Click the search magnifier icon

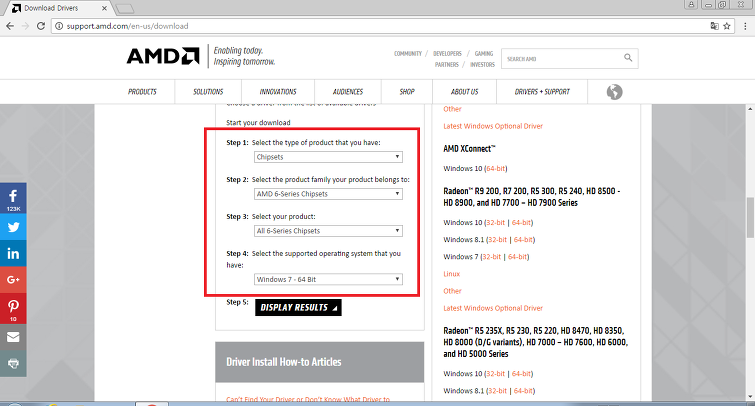point(628,58)
